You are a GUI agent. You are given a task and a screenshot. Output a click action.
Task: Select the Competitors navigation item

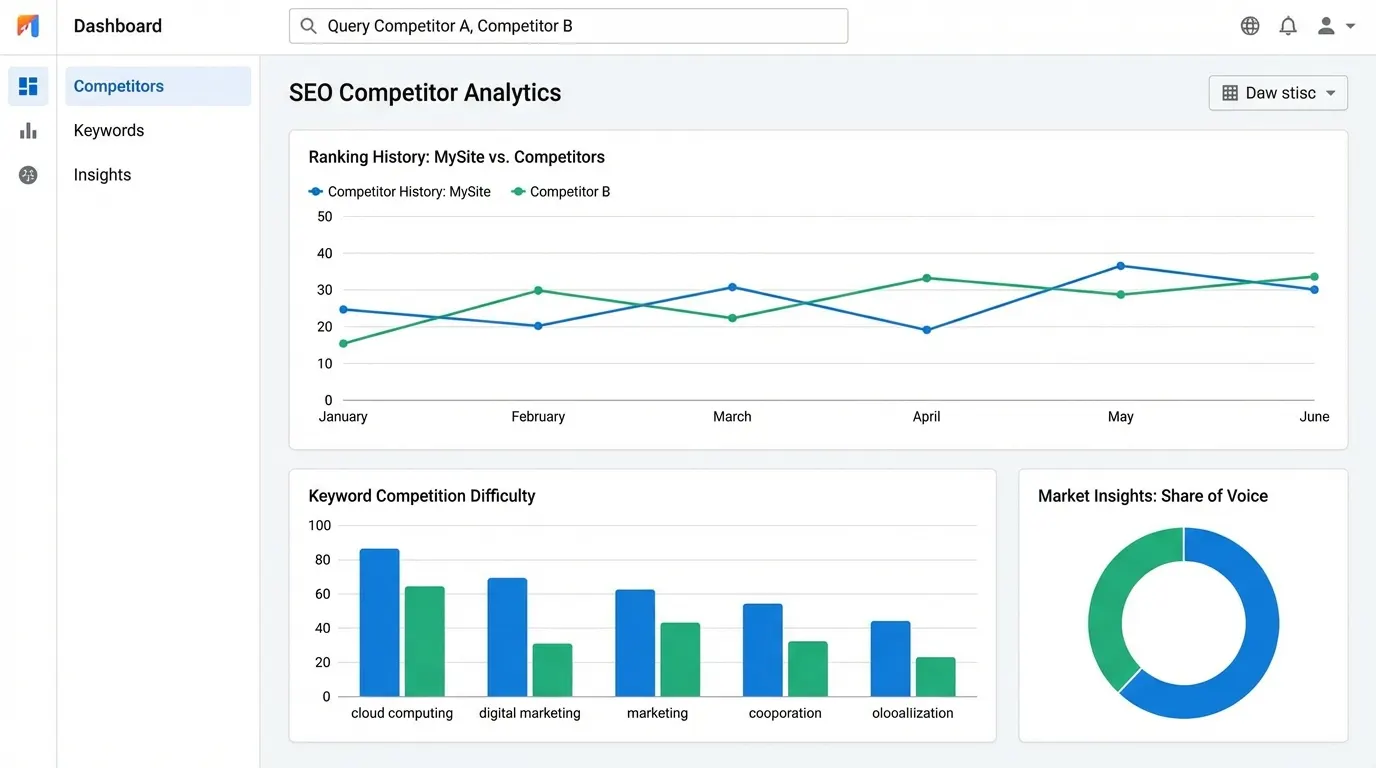(118, 86)
